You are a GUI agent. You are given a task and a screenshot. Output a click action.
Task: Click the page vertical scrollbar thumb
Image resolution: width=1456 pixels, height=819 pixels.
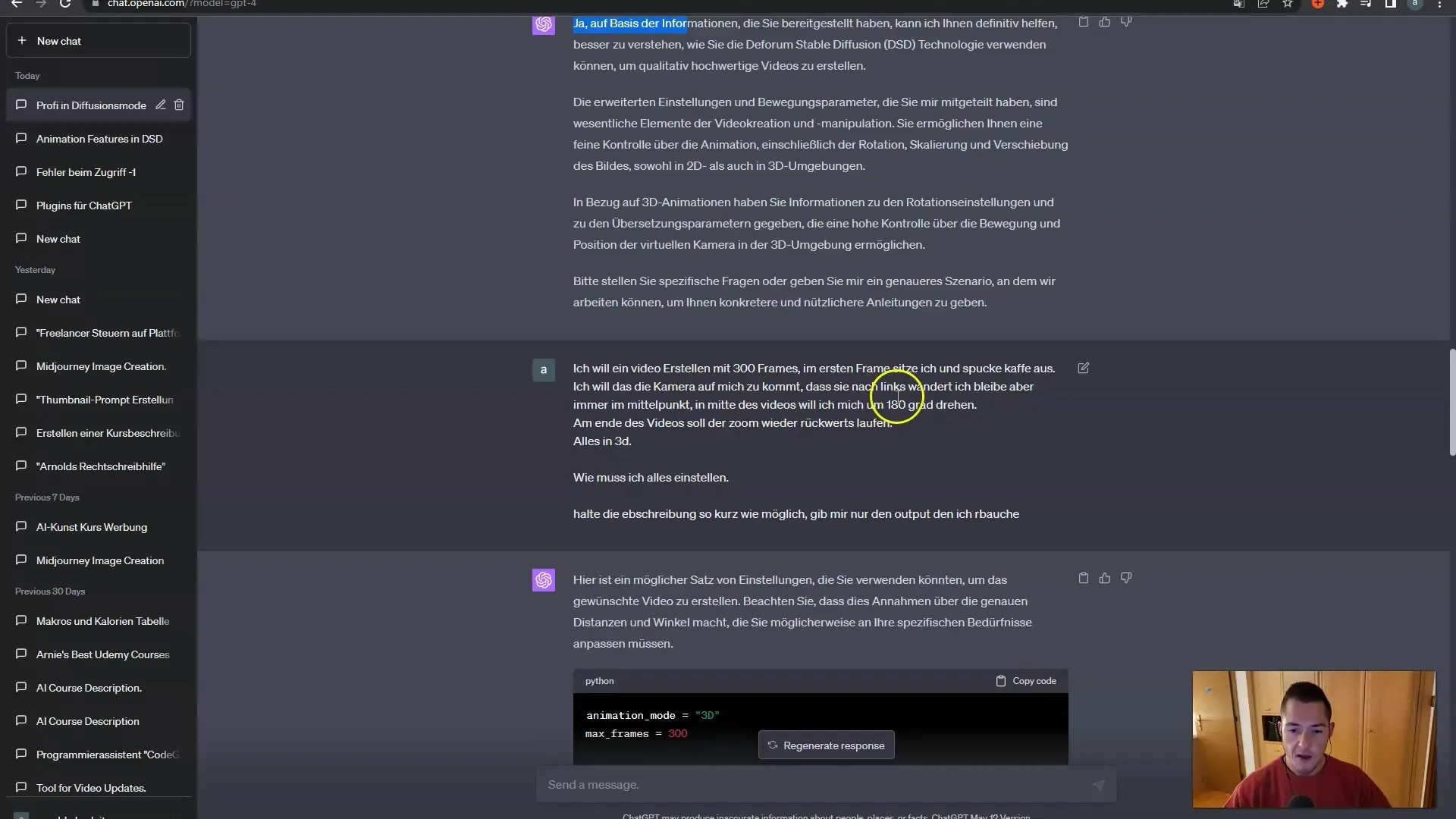point(1452,402)
